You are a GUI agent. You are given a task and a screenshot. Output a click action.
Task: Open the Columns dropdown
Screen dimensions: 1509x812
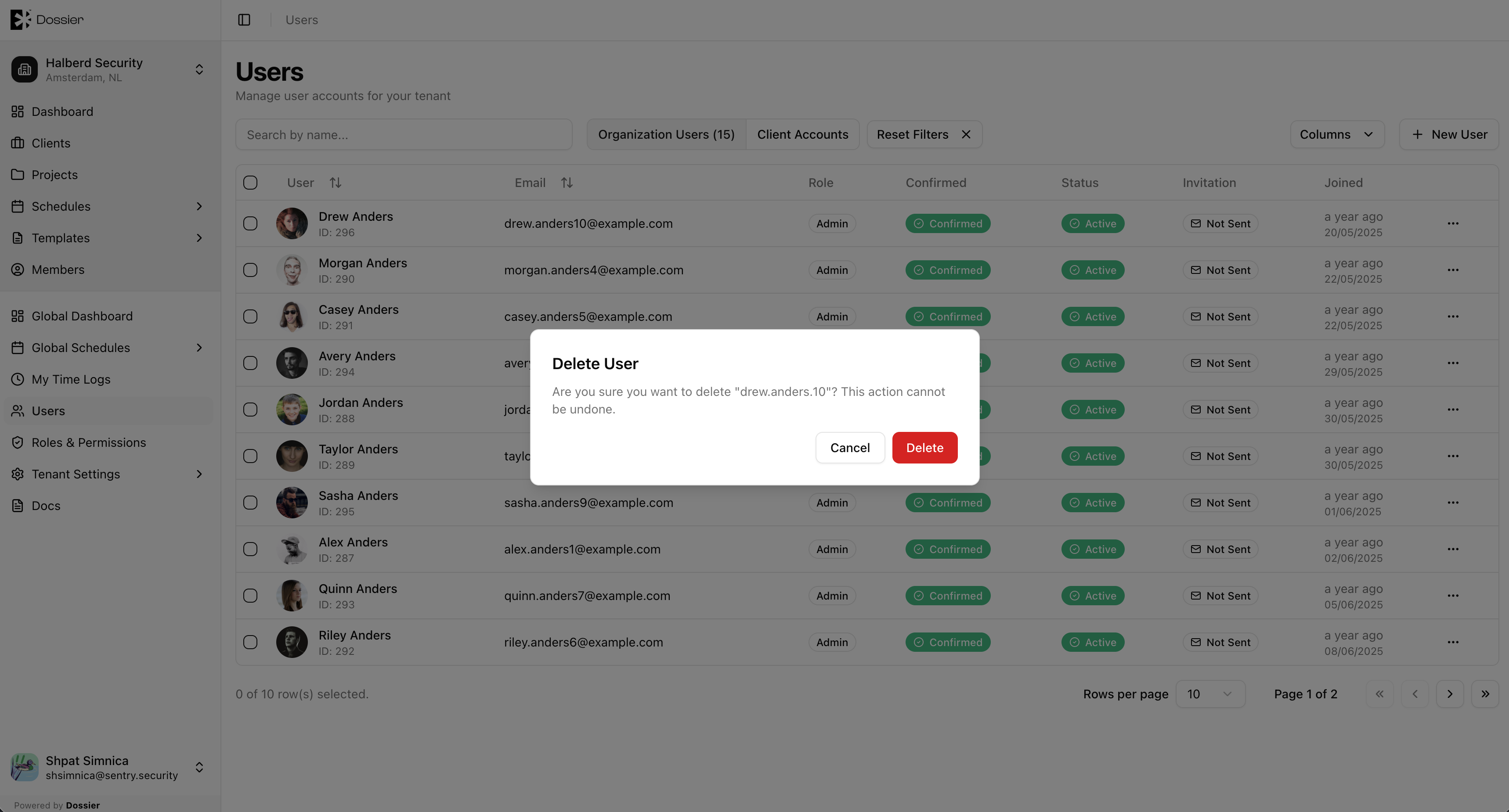click(1337, 135)
